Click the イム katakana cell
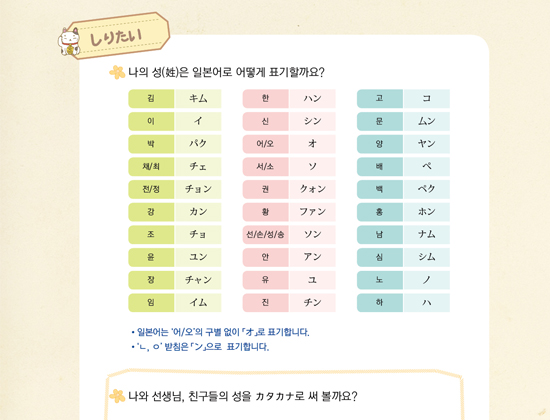 click(x=198, y=302)
